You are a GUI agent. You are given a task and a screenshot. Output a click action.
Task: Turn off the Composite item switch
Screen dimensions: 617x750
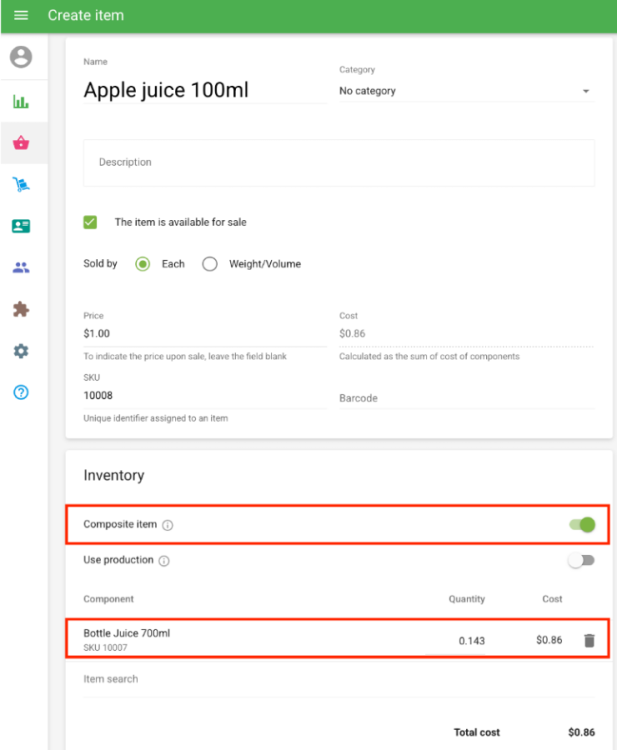582,525
